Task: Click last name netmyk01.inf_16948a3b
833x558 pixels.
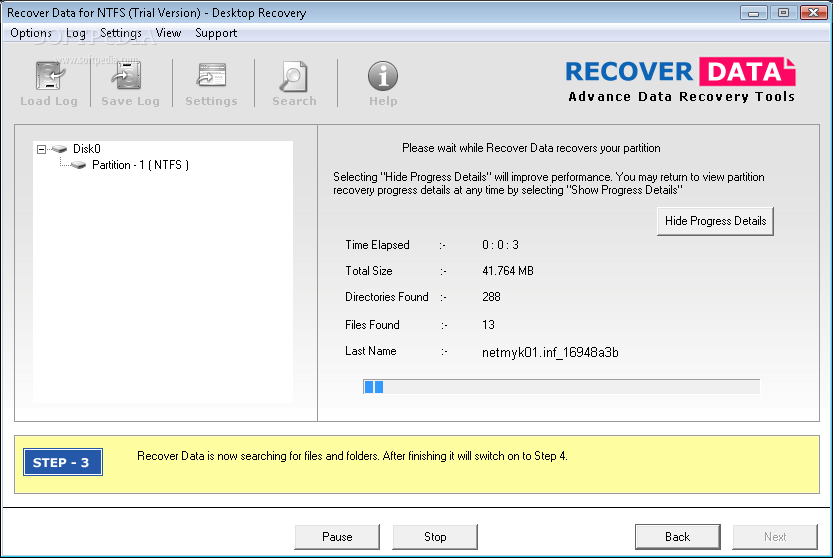Action: [550, 352]
